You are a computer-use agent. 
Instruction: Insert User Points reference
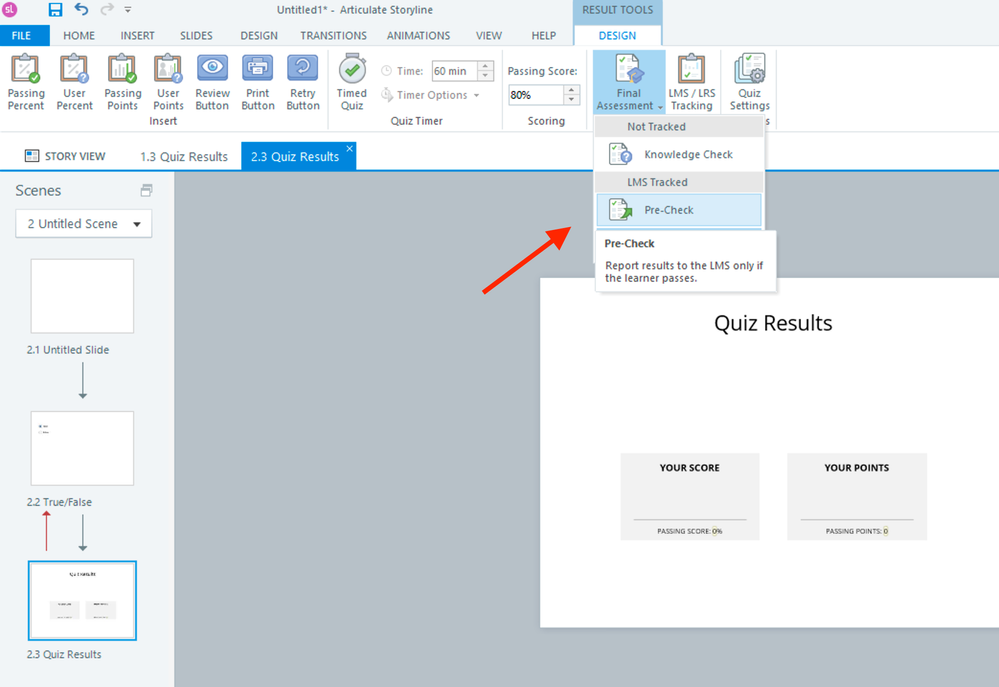(x=168, y=83)
